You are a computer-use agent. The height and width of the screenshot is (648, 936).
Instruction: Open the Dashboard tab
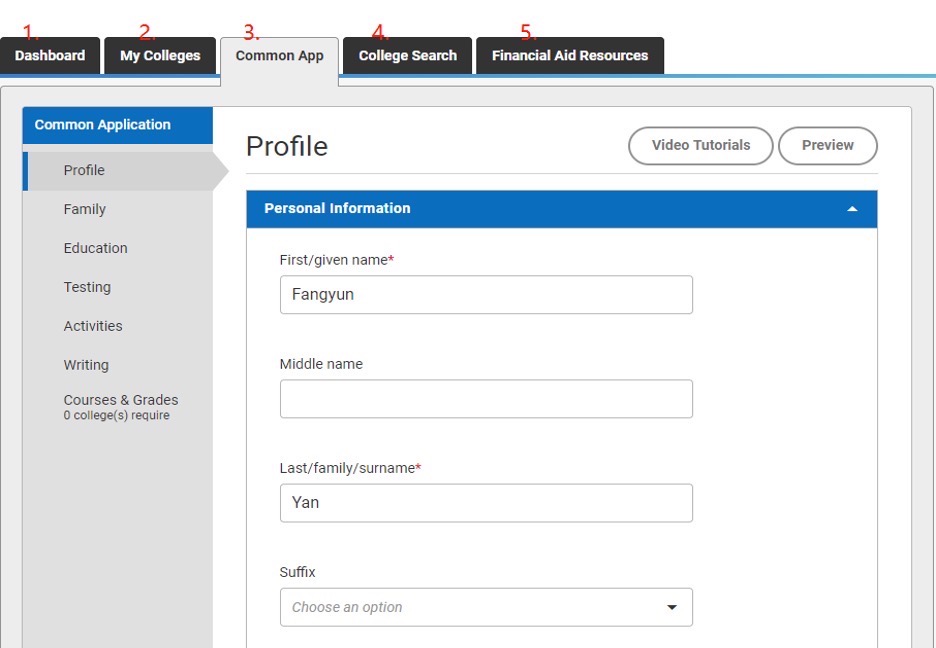(x=50, y=56)
